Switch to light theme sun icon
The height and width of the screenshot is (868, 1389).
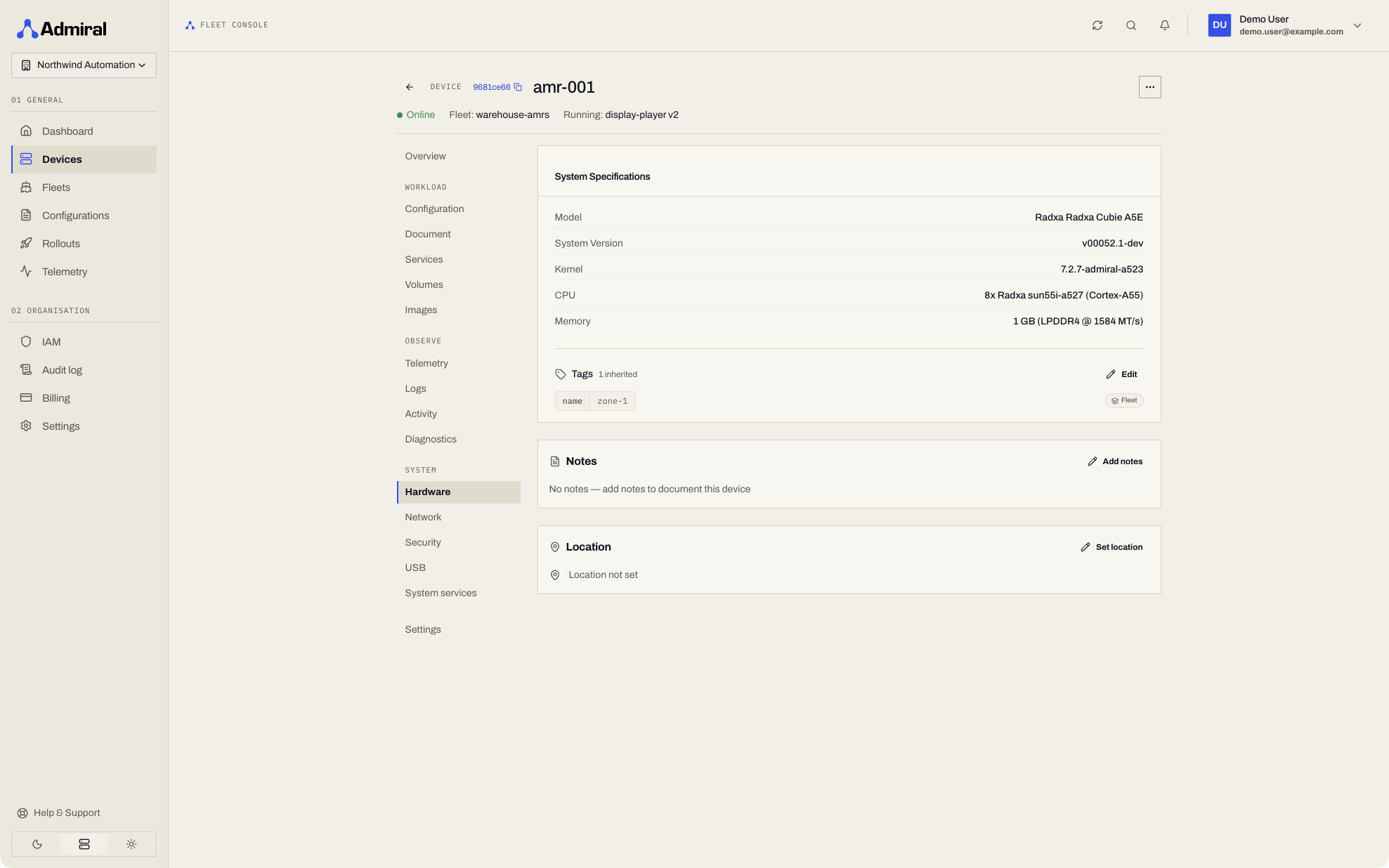click(131, 844)
